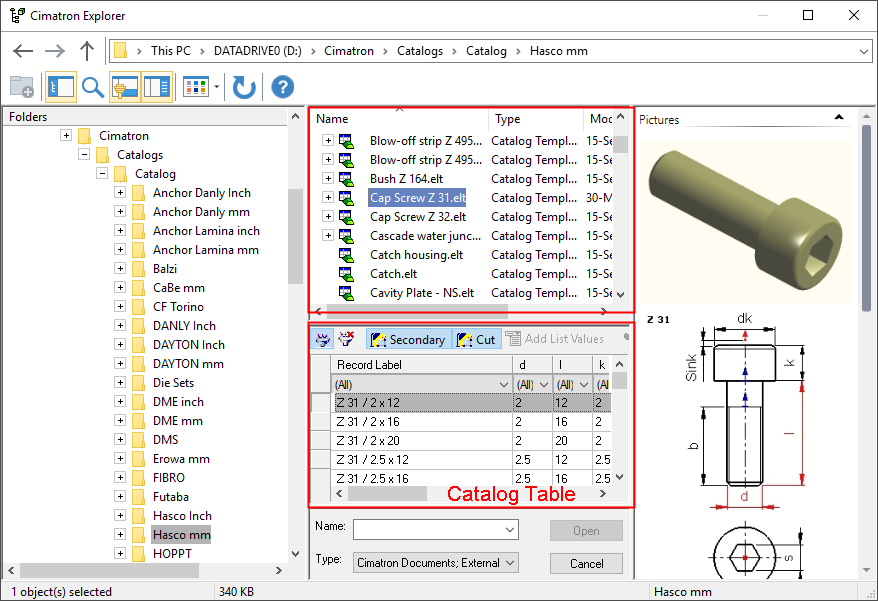Click Hasco mm in the breadcrumb

tap(559, 51)
